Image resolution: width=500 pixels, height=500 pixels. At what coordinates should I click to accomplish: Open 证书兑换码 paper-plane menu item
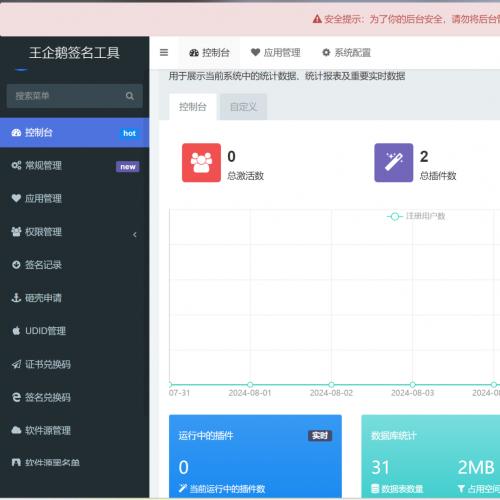point(75,364)
